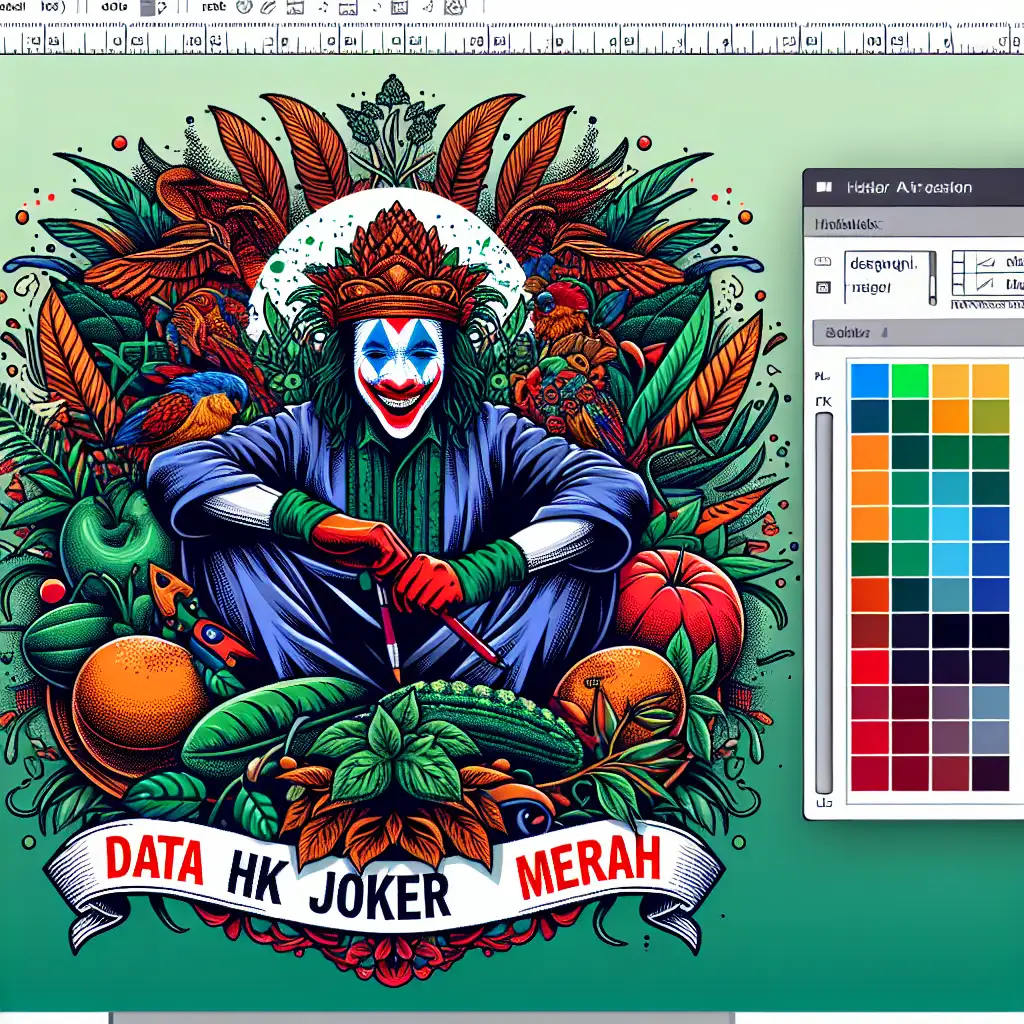Select the brush stroke tool icon
The height and width of the screenshot is (1024, 1024).
268,7
